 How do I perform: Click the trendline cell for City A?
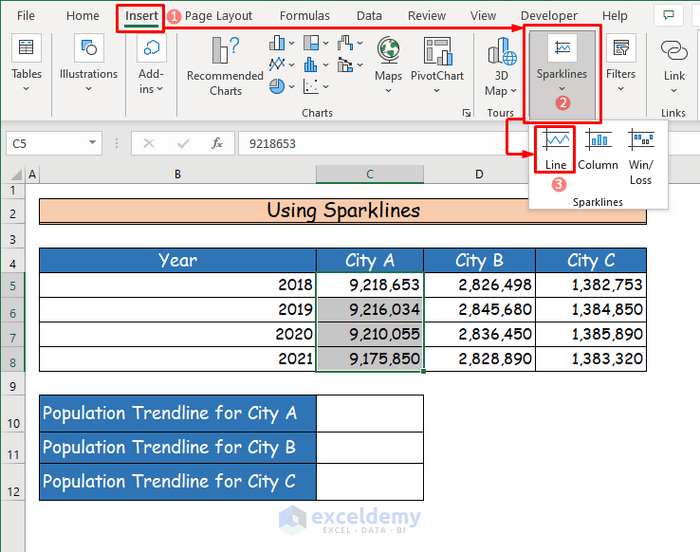[369, 413]
